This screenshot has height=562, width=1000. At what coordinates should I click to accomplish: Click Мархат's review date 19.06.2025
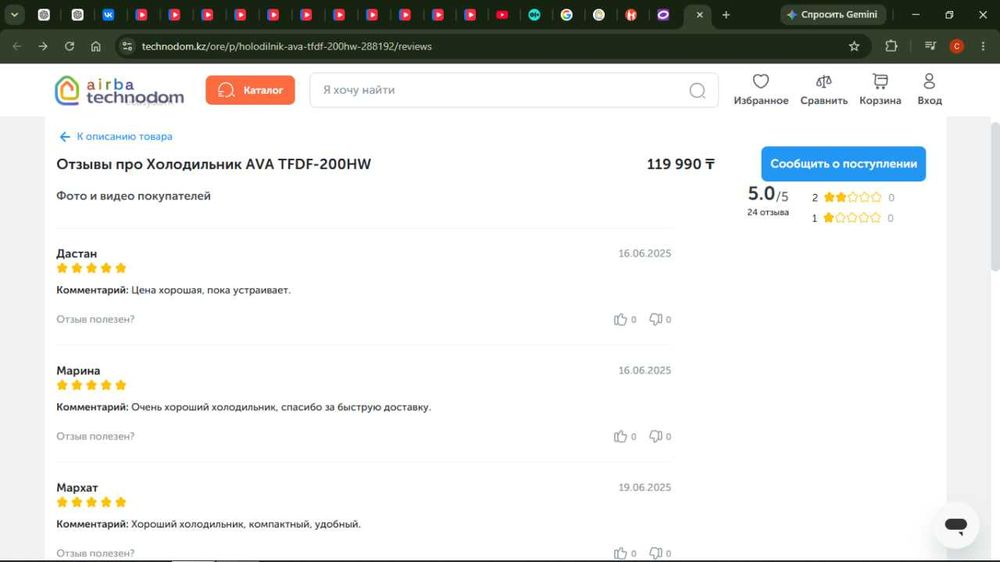tap(645, 487)
